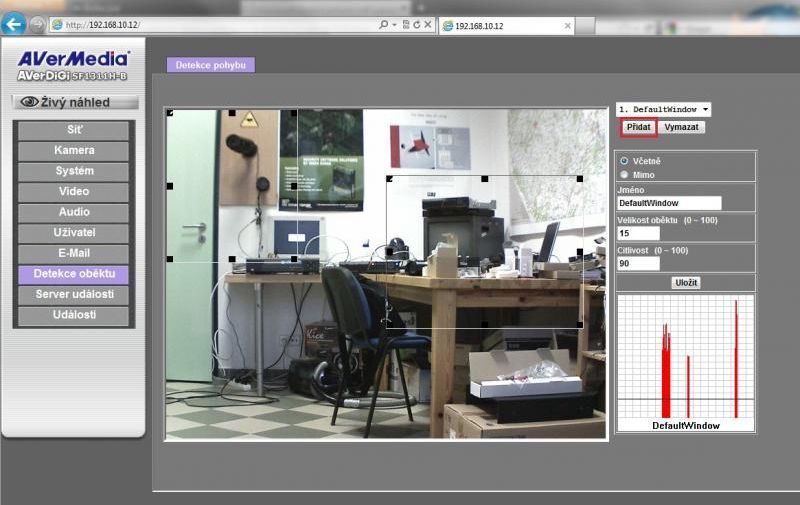Switch to the Detekce pohybu tab

[211, 65]
